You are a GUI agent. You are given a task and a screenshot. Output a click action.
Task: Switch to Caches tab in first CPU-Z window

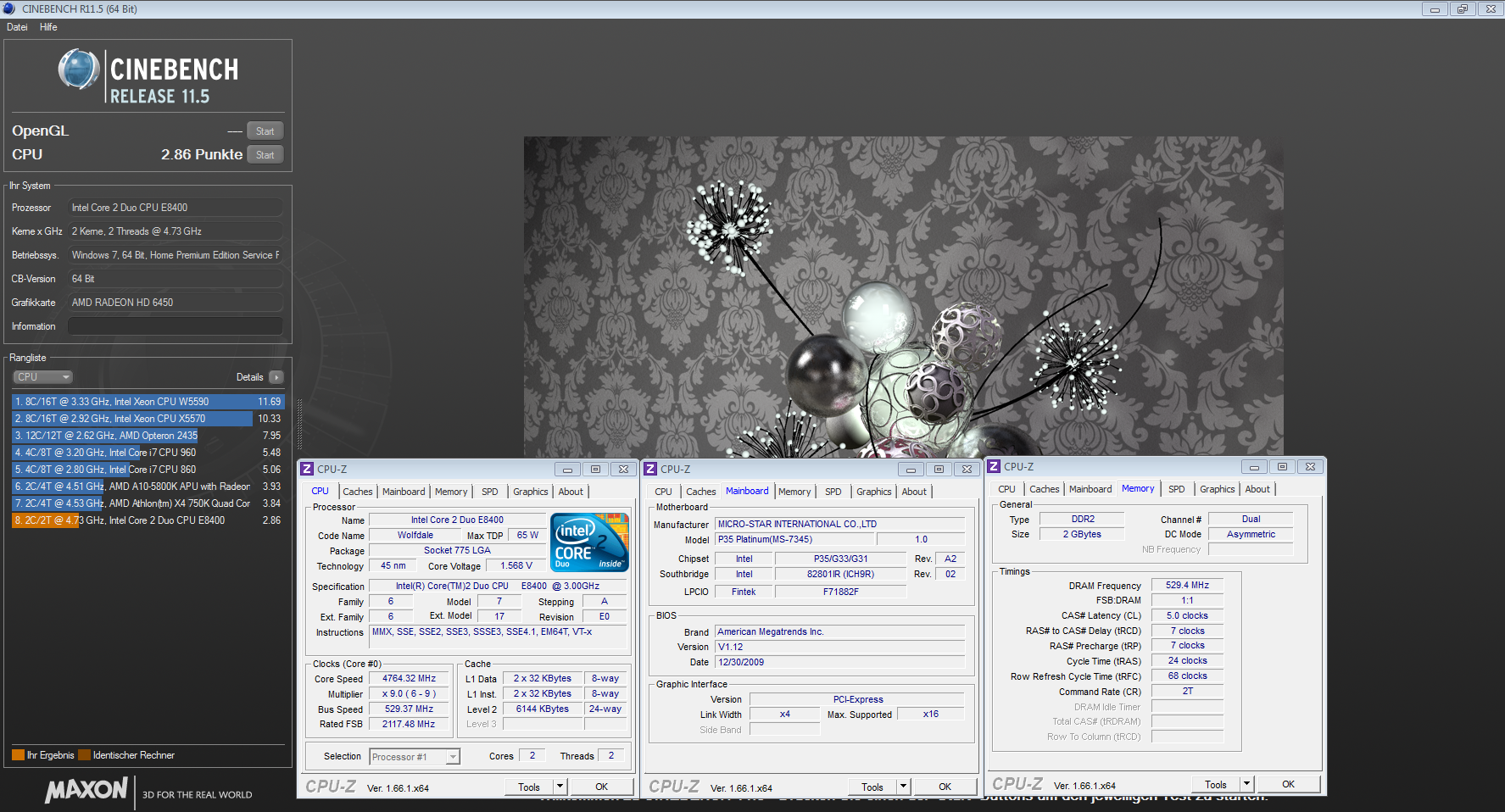[x=358, y=492]
